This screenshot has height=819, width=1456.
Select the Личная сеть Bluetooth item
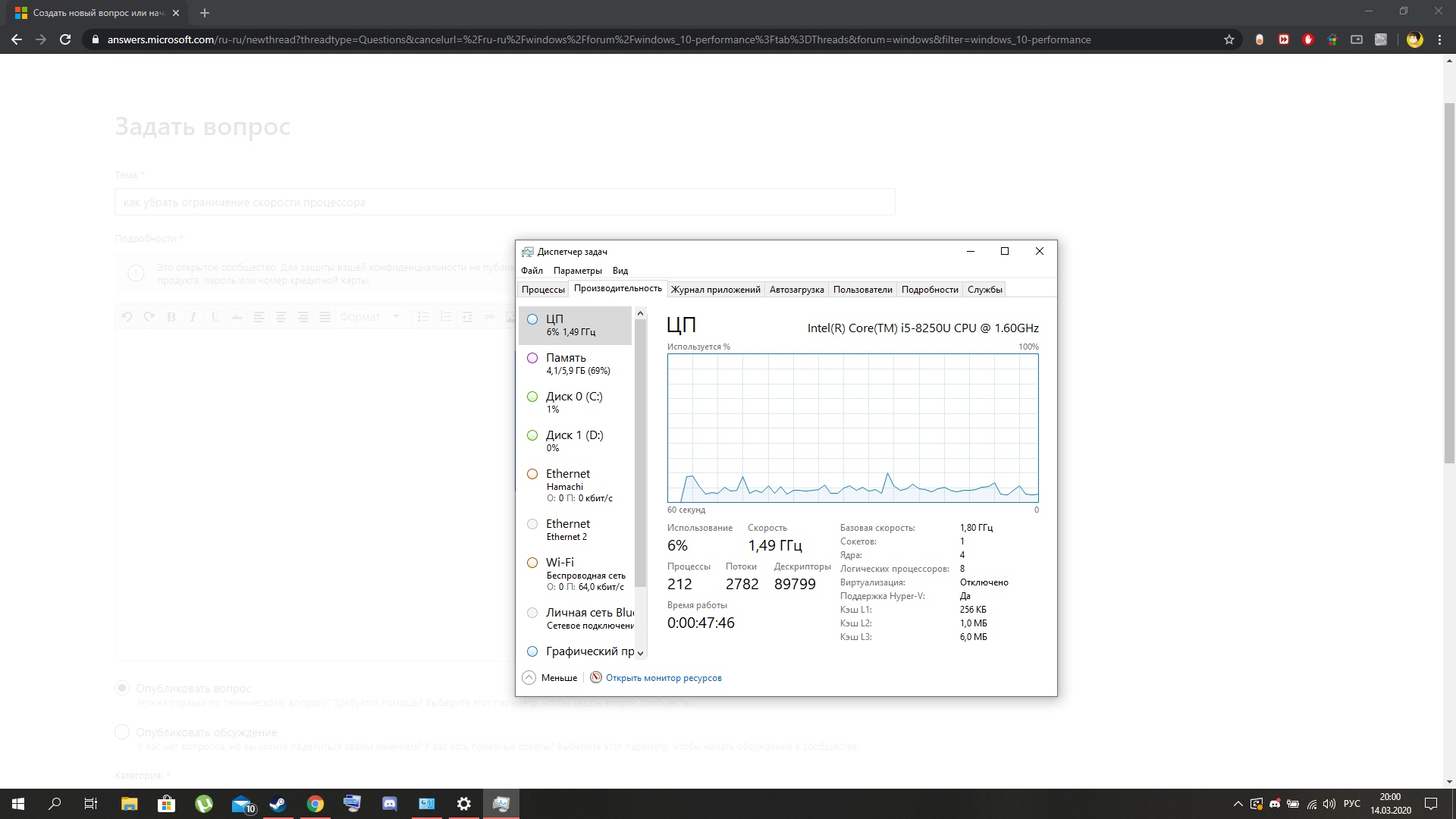(575, 618)
